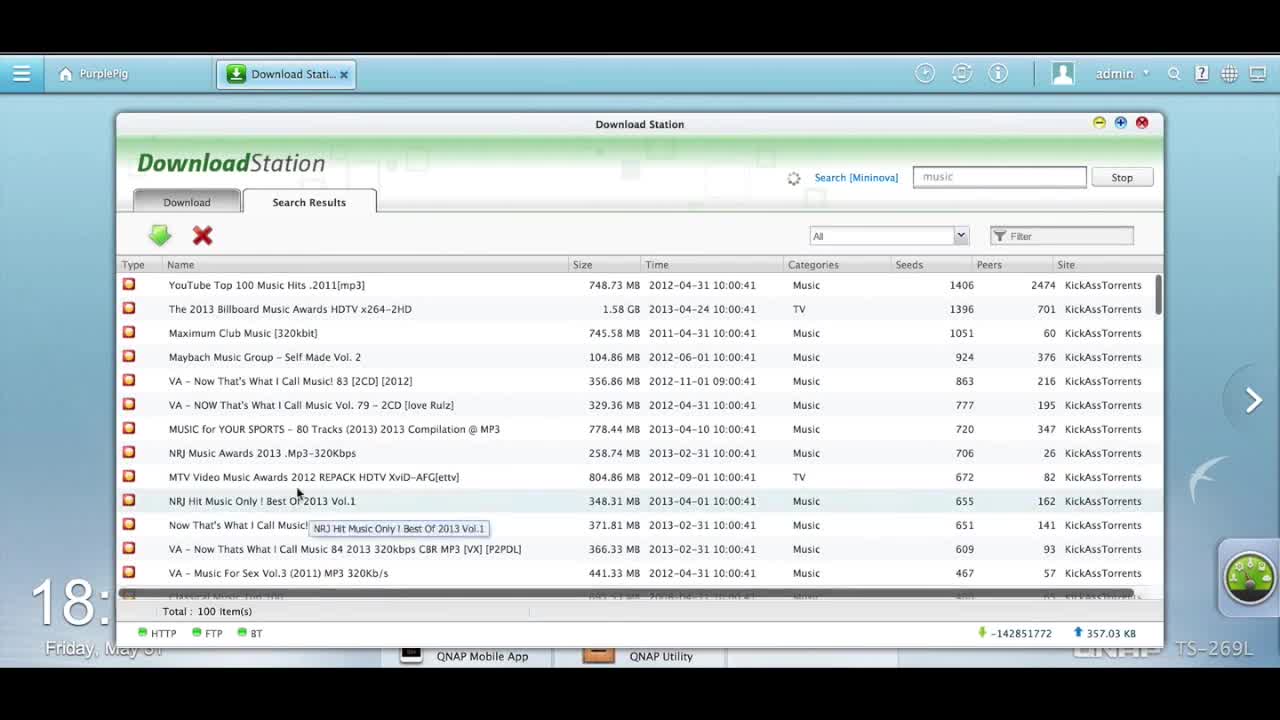Click the HTTP status indicator
Screen dimensions: 1280x720
(157, 633)
